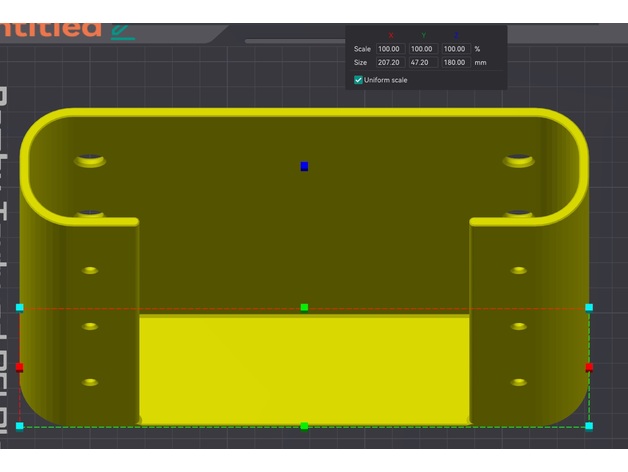
Task: Click the cyan top-right corner scale handle
Action: [588, 307]
